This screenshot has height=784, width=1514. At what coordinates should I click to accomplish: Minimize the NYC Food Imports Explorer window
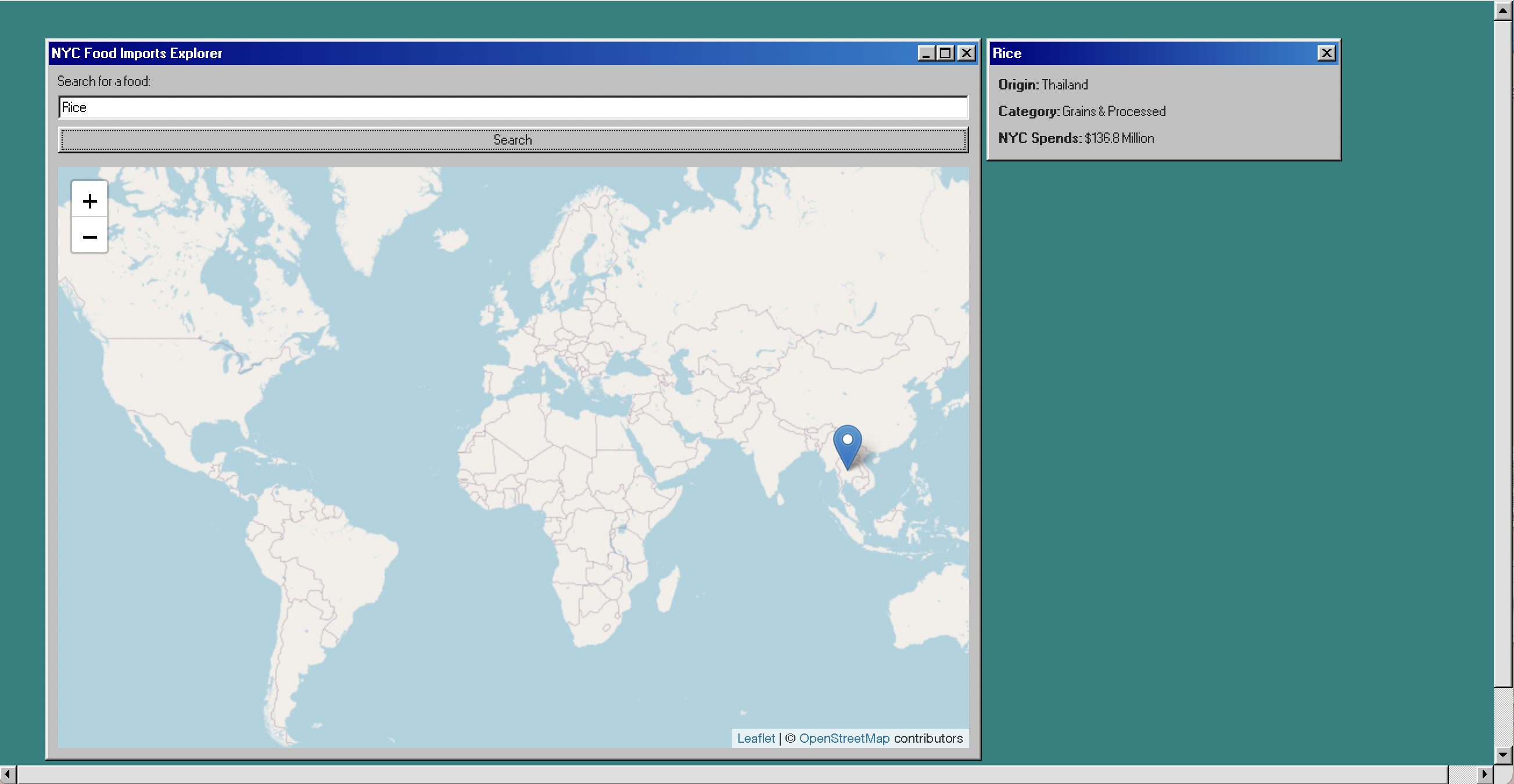coord(926,53)
